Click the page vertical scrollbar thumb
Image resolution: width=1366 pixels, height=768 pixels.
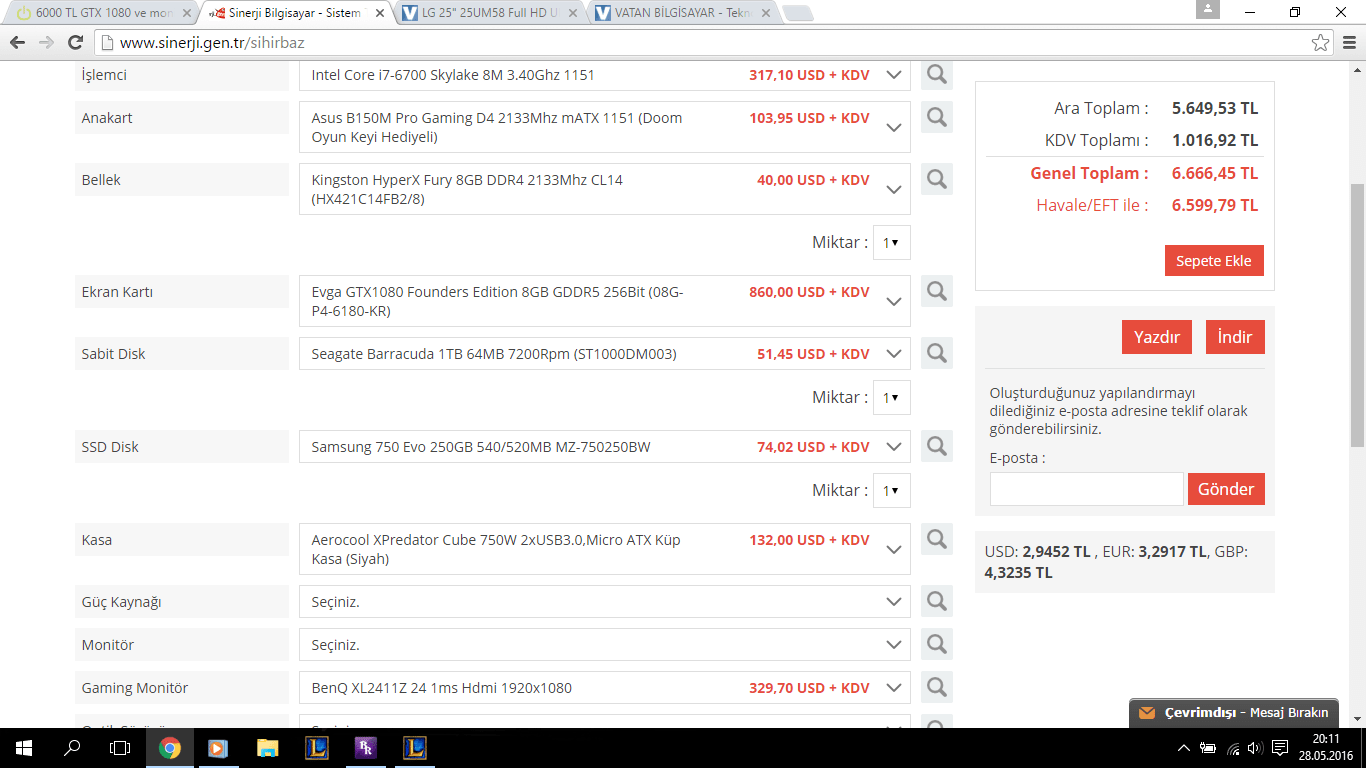pos(1357,315)
